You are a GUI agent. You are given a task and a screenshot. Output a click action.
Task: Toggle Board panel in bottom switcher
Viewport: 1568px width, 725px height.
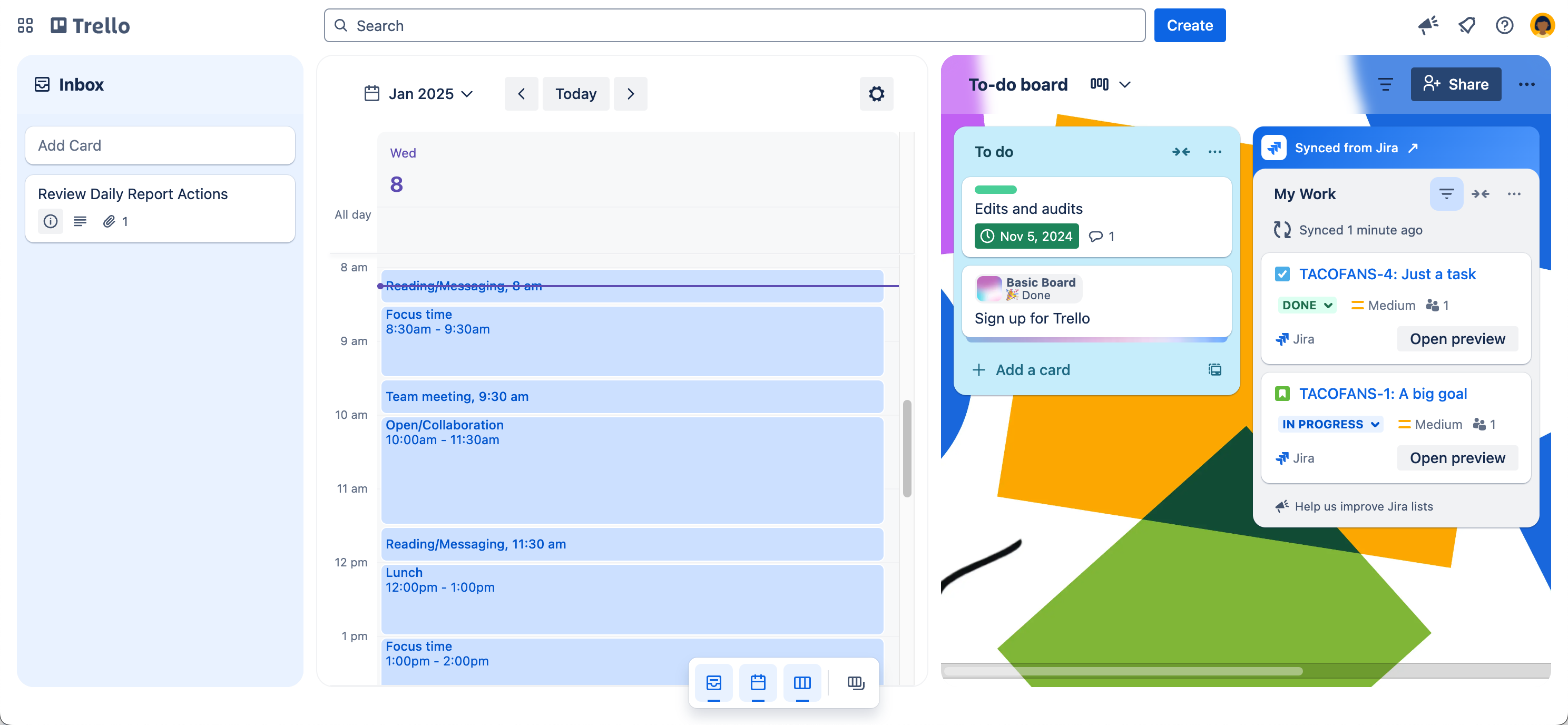coord(802,683)
